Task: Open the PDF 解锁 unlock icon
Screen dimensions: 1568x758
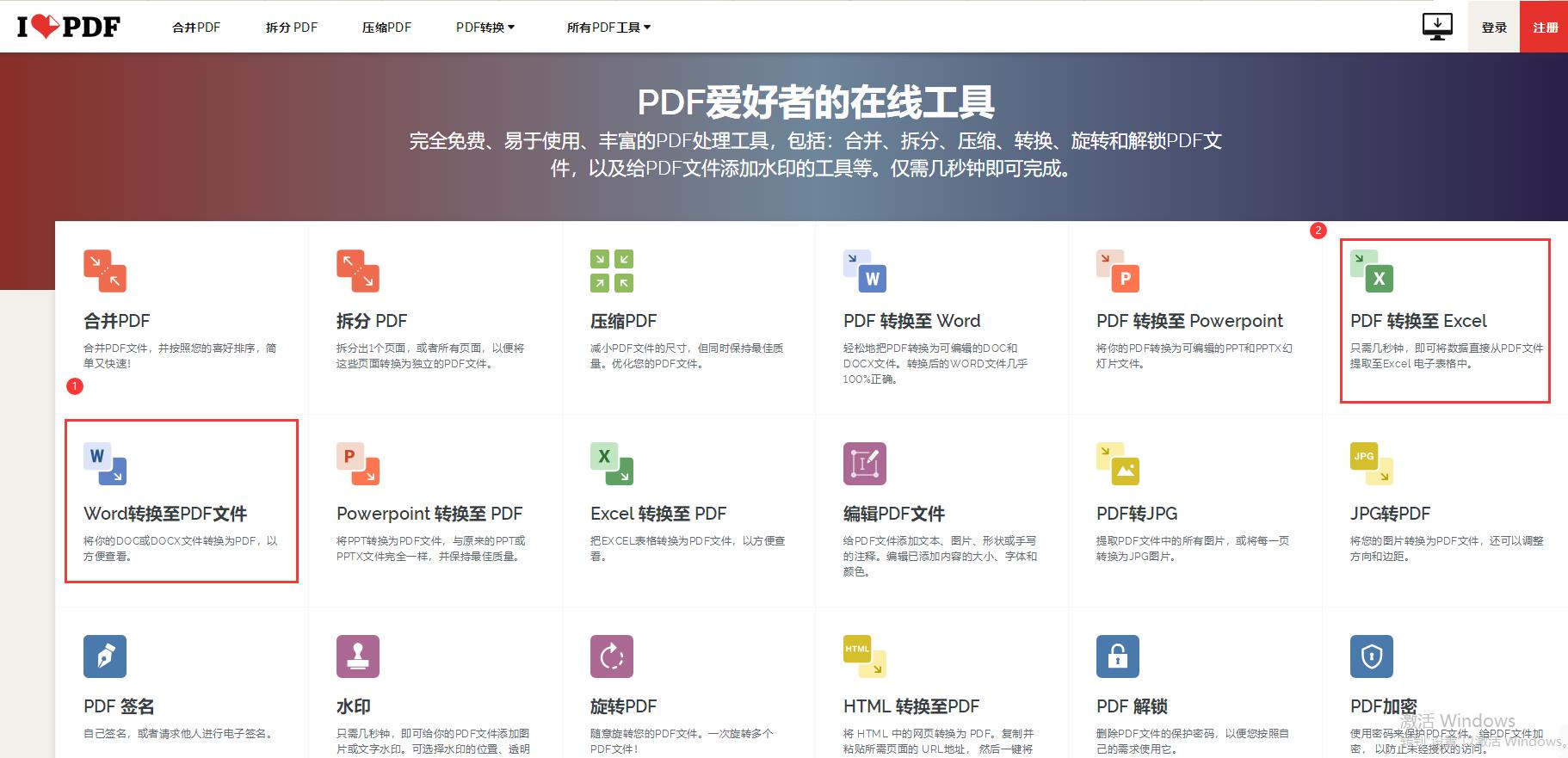Action: (x=1118, y=656)
